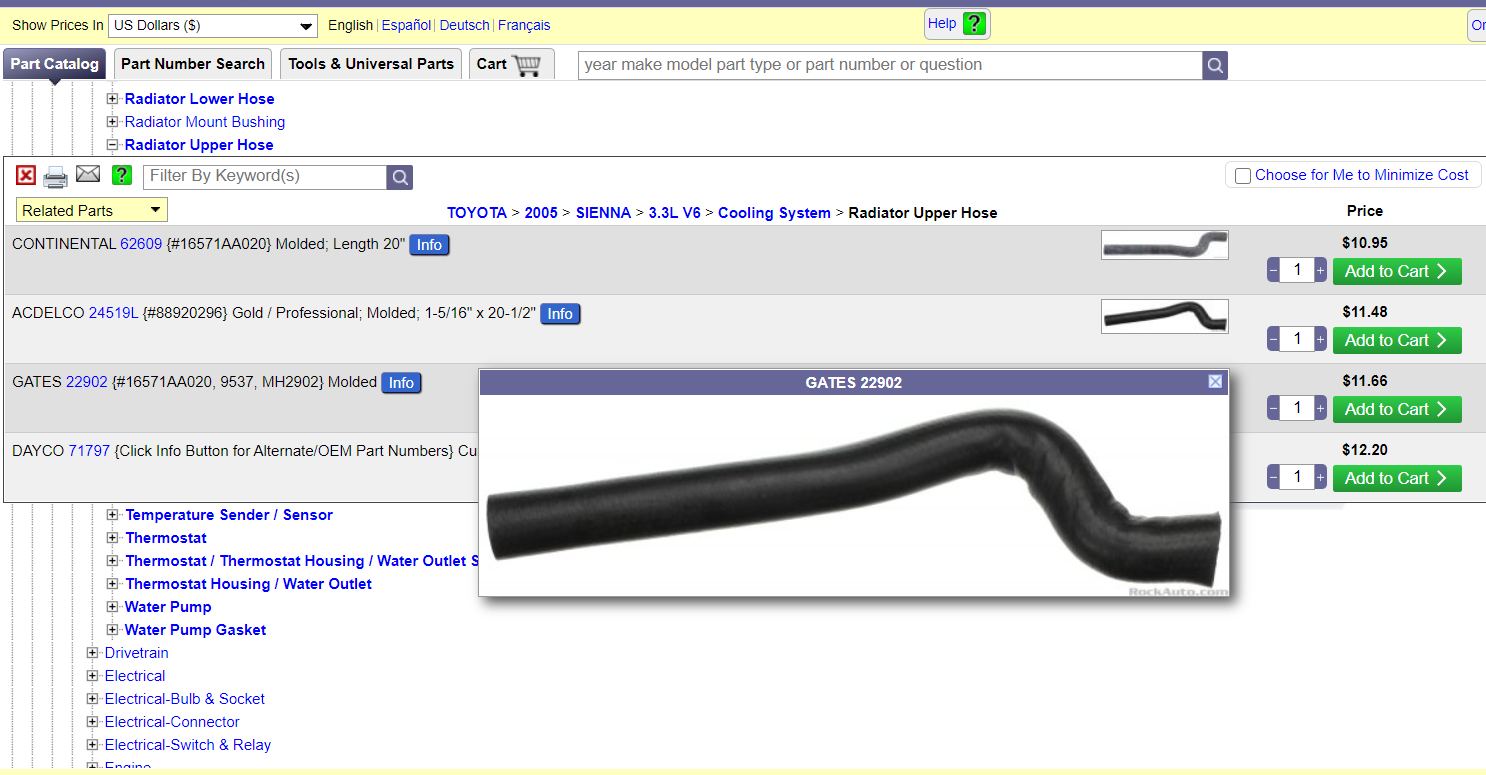Open ACDELCO 24519L hose thumbnail

pos(1165,316)
